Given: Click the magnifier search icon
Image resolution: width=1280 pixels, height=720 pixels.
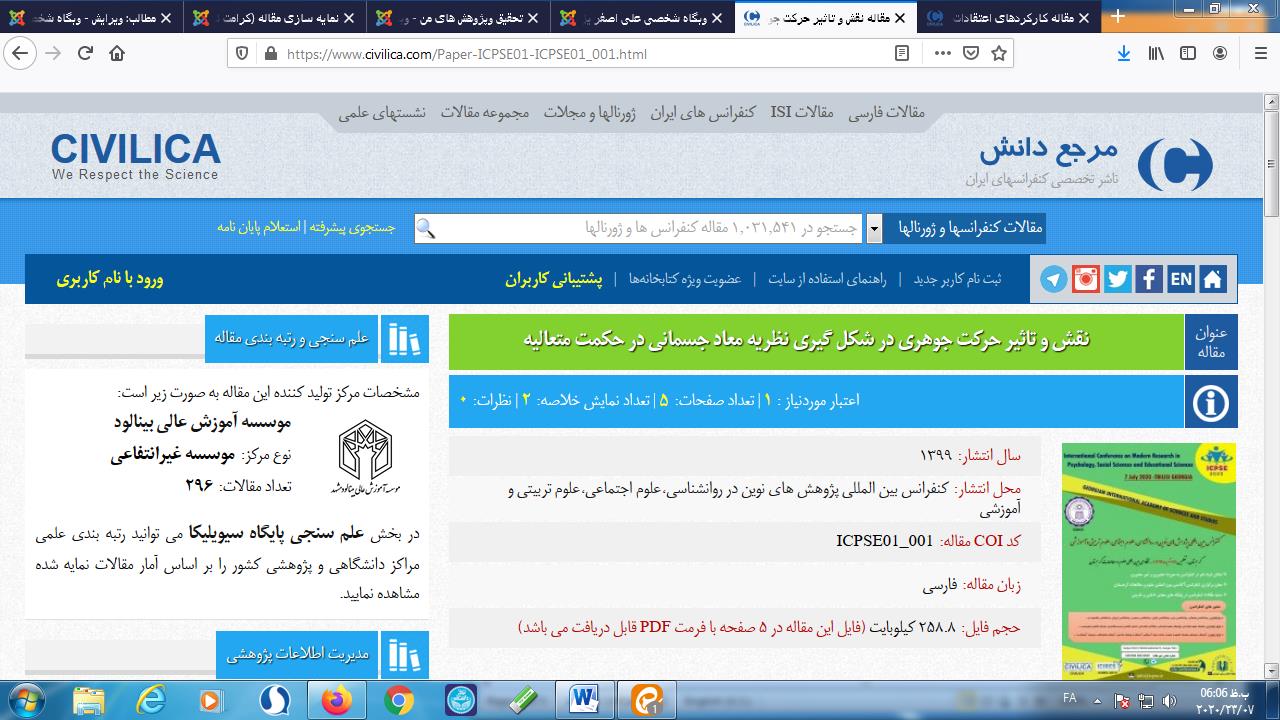Looking at the screenshot, I should pos(426,228).
